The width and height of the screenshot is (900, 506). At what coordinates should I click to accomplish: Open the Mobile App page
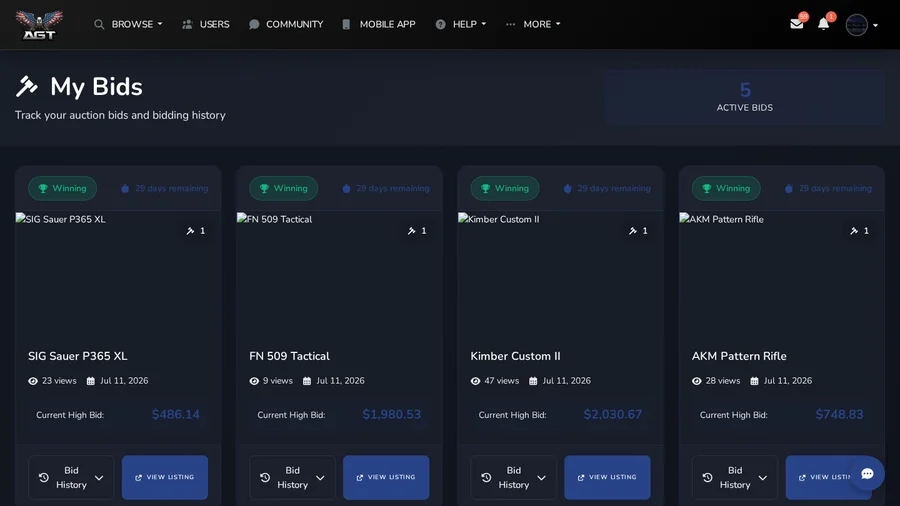pos(378,24)
